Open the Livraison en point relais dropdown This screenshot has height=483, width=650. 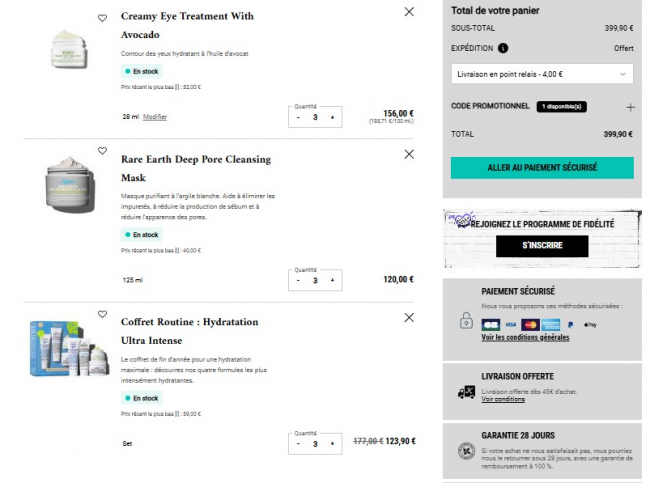[542, 74]
